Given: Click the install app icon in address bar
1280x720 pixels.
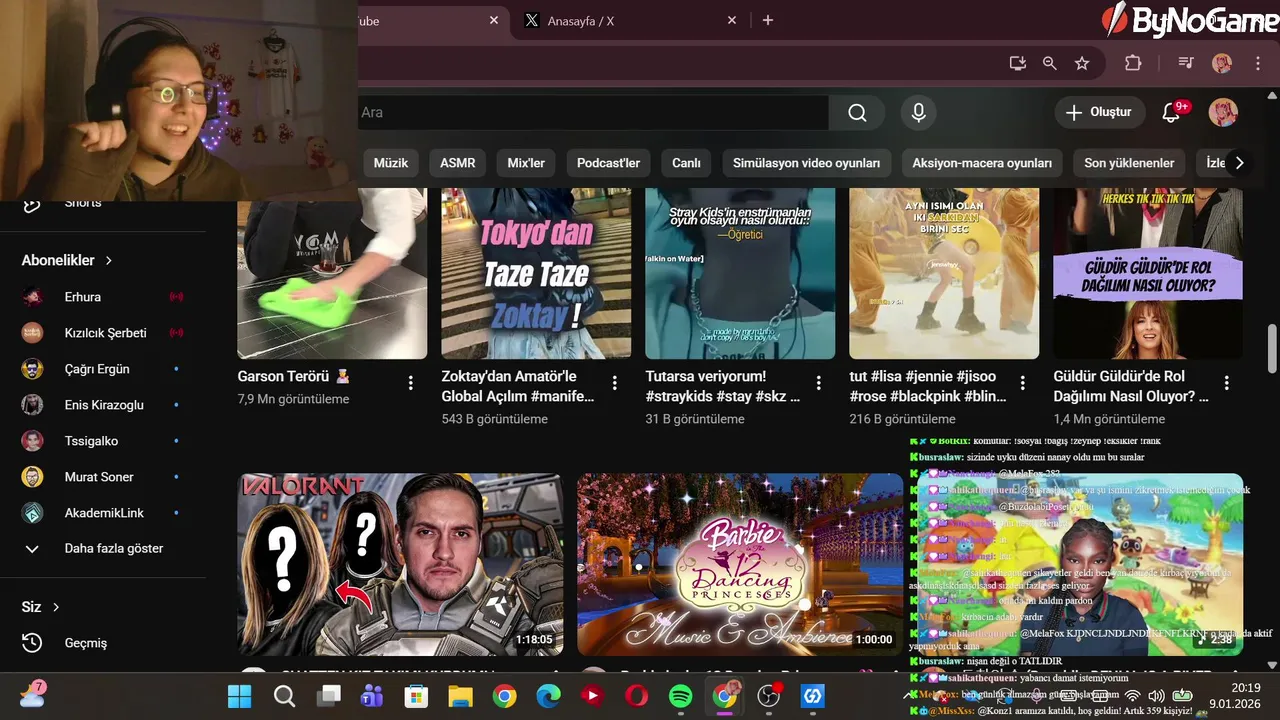Looking at the screenshot, I should tap(1018, 63).
